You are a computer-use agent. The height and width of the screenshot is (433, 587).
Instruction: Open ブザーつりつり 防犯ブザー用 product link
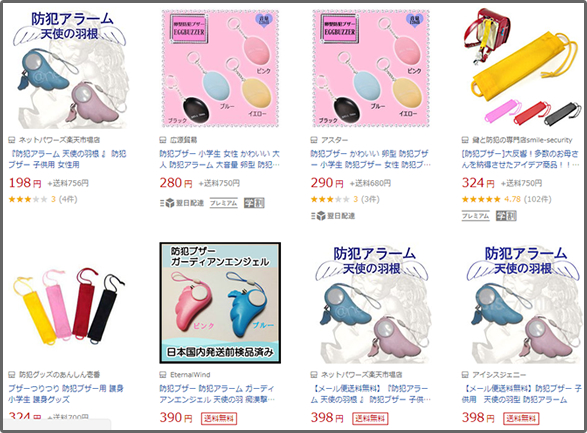tap(66, 394)
